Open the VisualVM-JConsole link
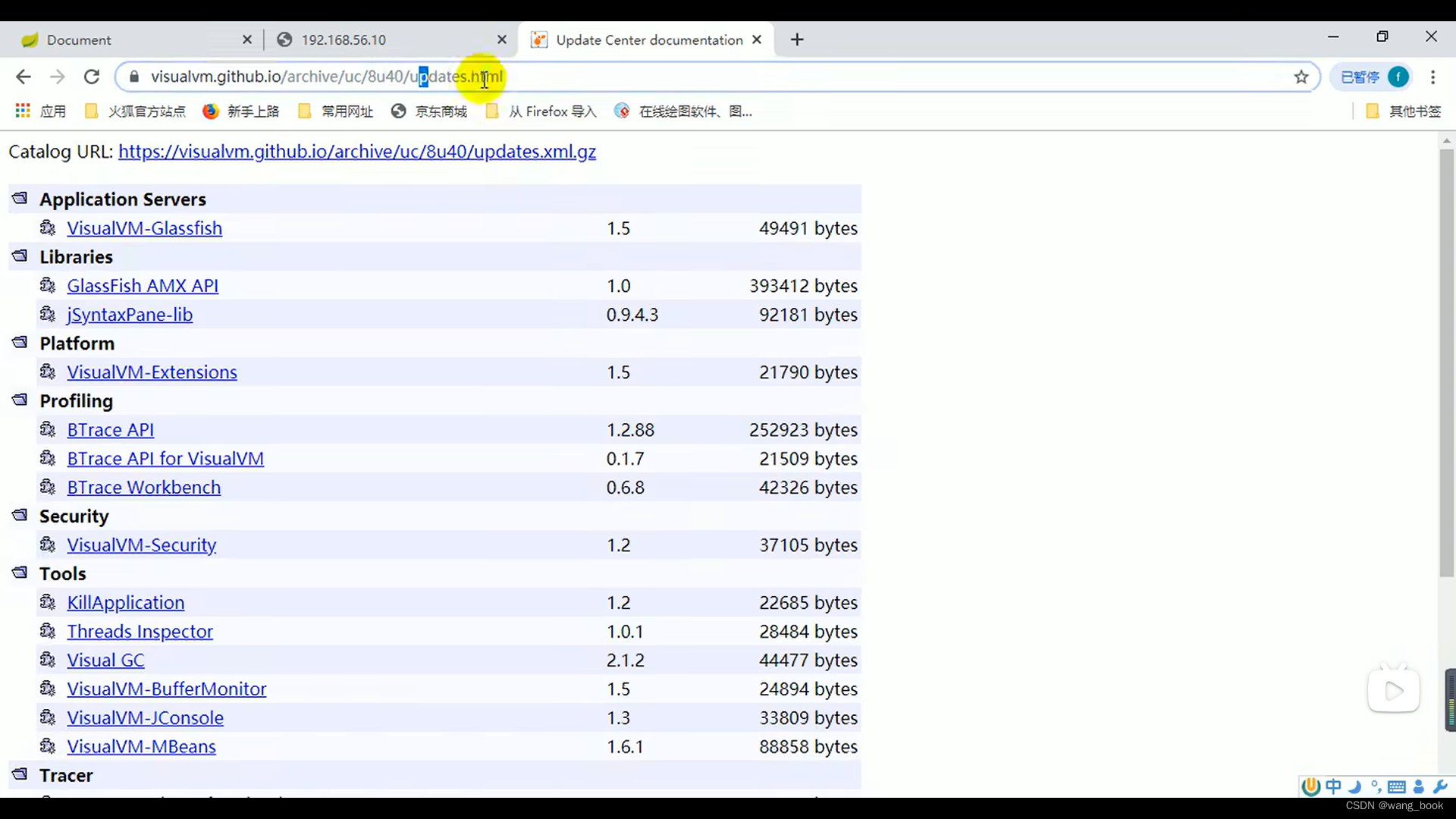This screenshot has height=819, width=1456. pos(145,718)
